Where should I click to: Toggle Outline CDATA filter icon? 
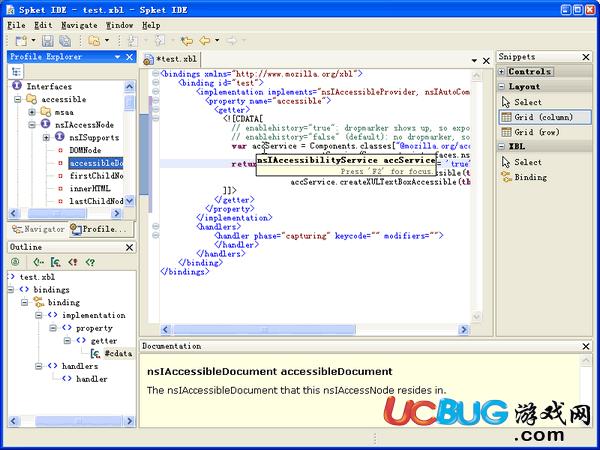pos(56,262)
